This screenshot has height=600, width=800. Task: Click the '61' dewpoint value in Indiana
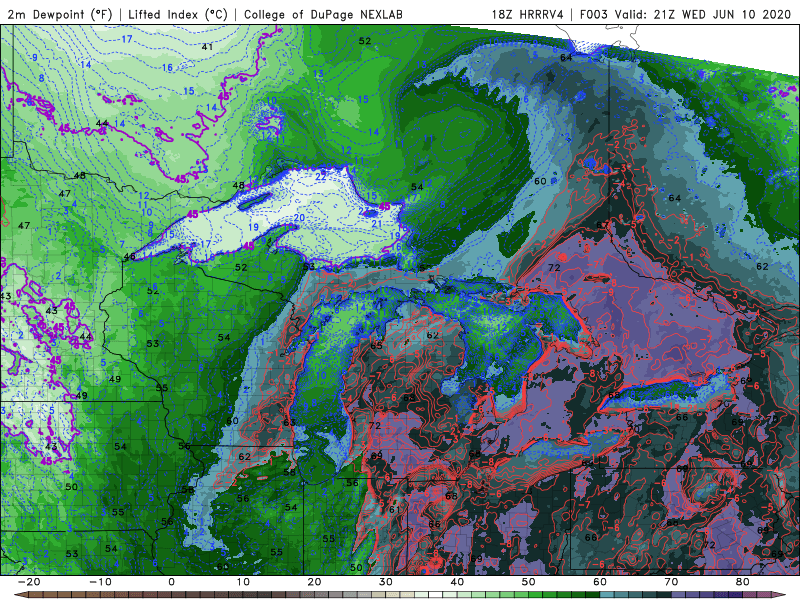[x=394, y=509]
